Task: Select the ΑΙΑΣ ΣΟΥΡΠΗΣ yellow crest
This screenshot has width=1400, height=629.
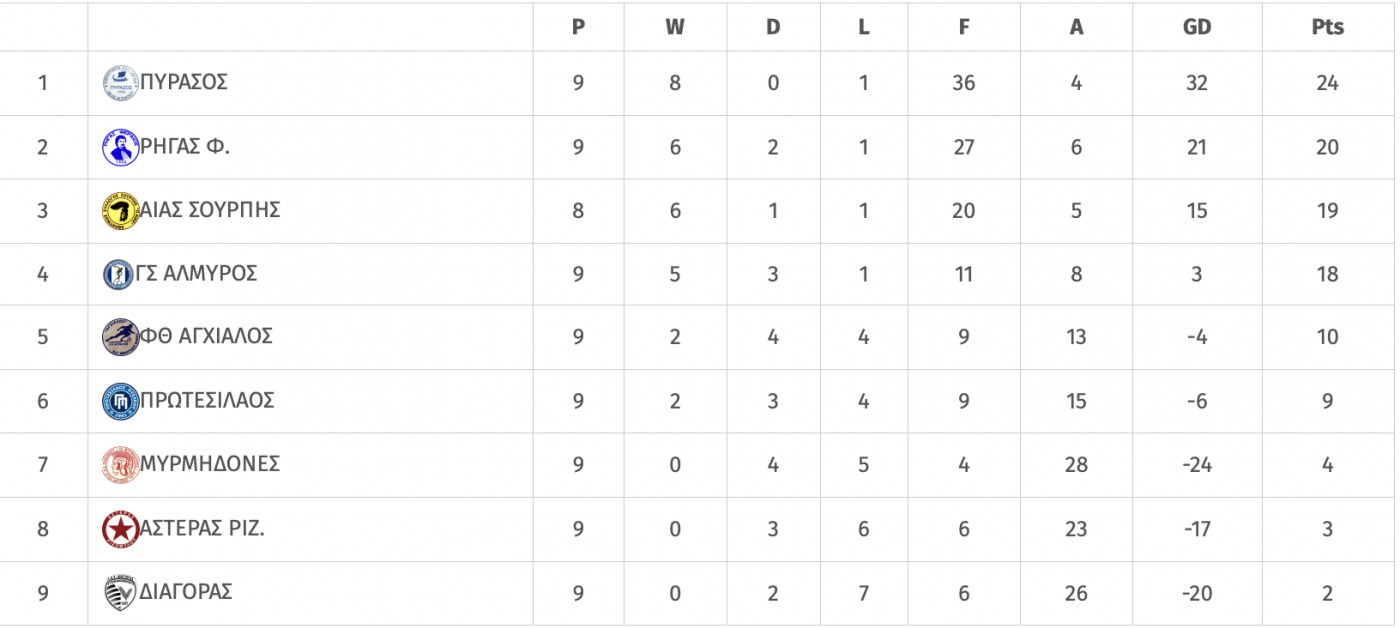Action: pyautogui.click(x=120, y=211)
